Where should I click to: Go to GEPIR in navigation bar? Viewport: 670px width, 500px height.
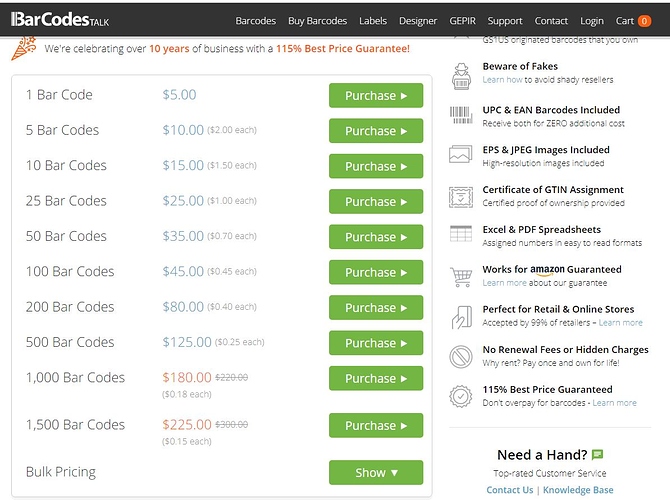pyautogui.click(x=463, y=21)
